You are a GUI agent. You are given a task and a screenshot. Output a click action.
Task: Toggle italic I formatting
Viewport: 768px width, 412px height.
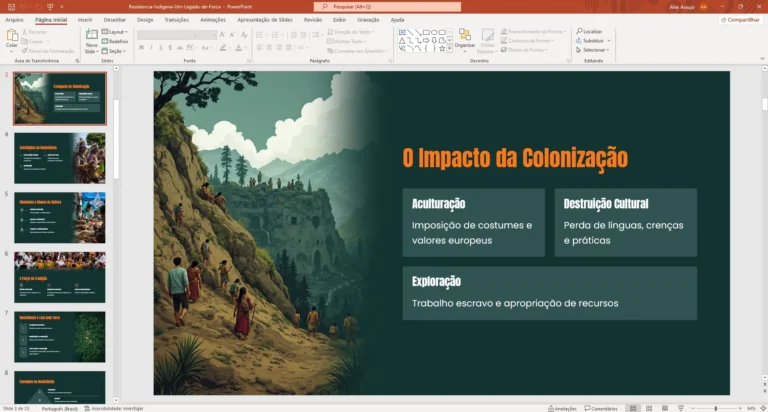point(151,48)
